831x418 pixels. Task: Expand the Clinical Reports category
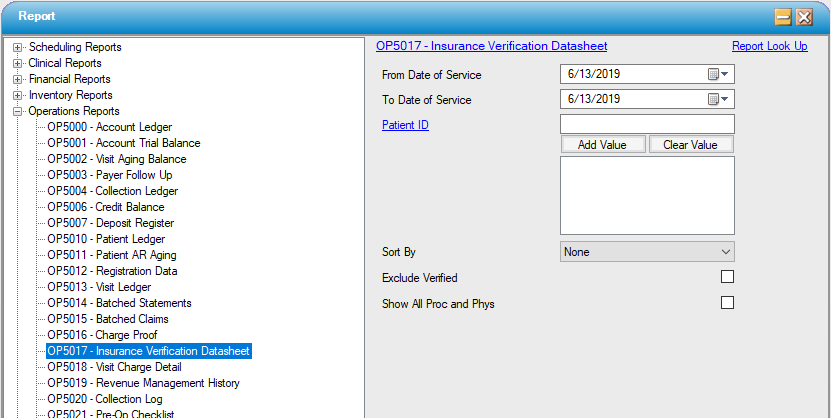(18, 63)
